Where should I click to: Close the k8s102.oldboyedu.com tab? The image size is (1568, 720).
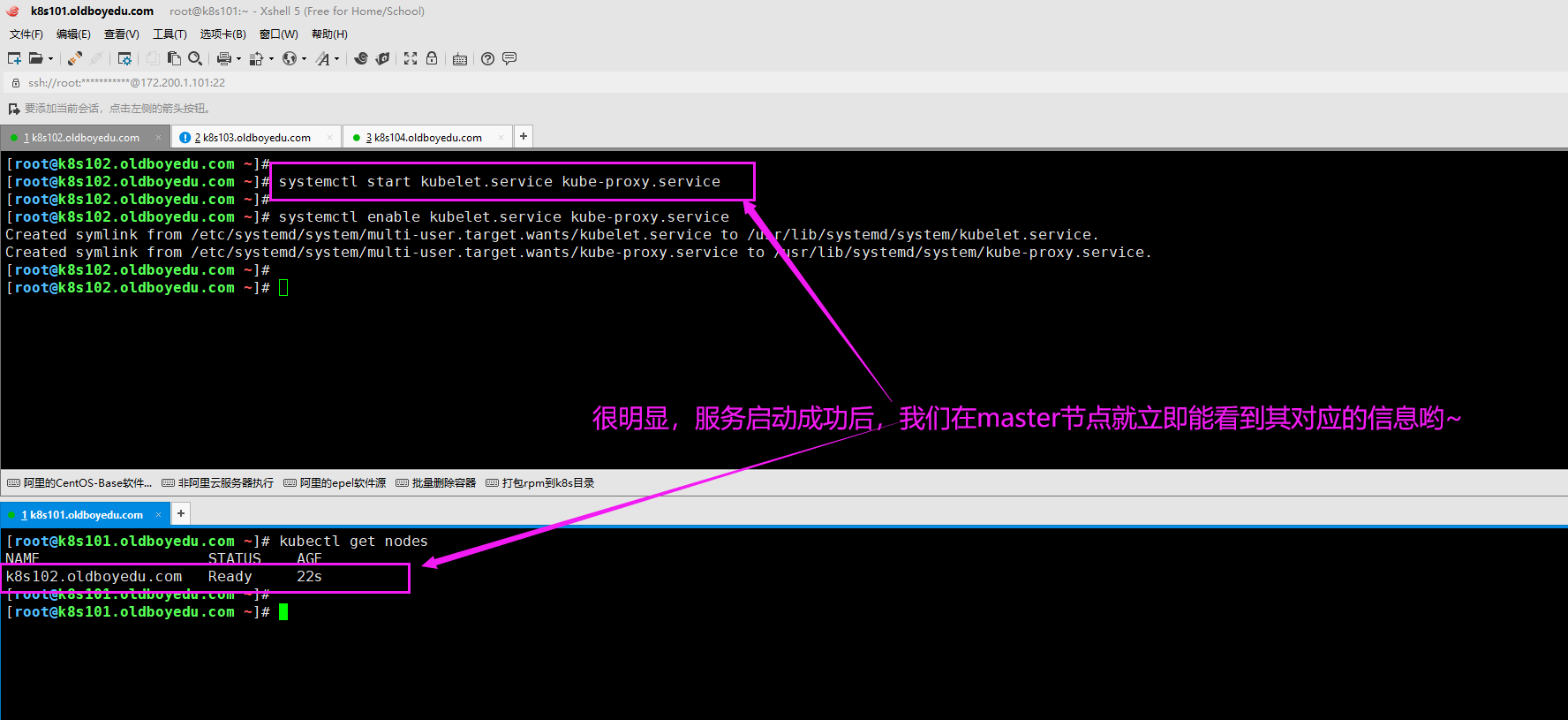click(159, 137)
